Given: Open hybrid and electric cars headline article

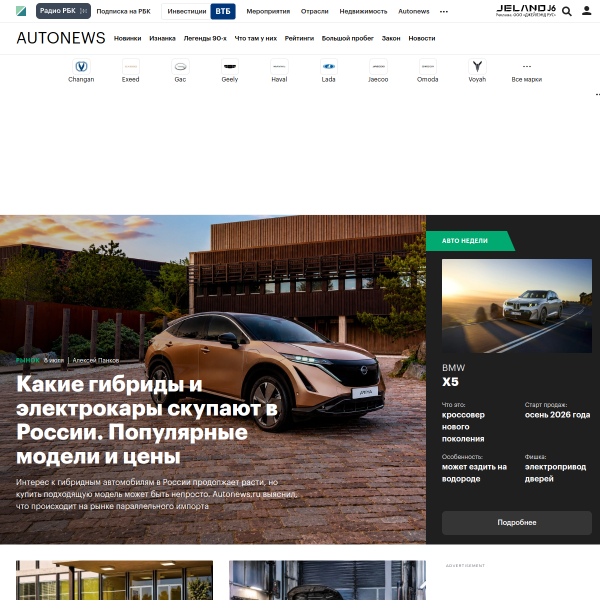Looking at the screenshot, I should coord(147,420).
